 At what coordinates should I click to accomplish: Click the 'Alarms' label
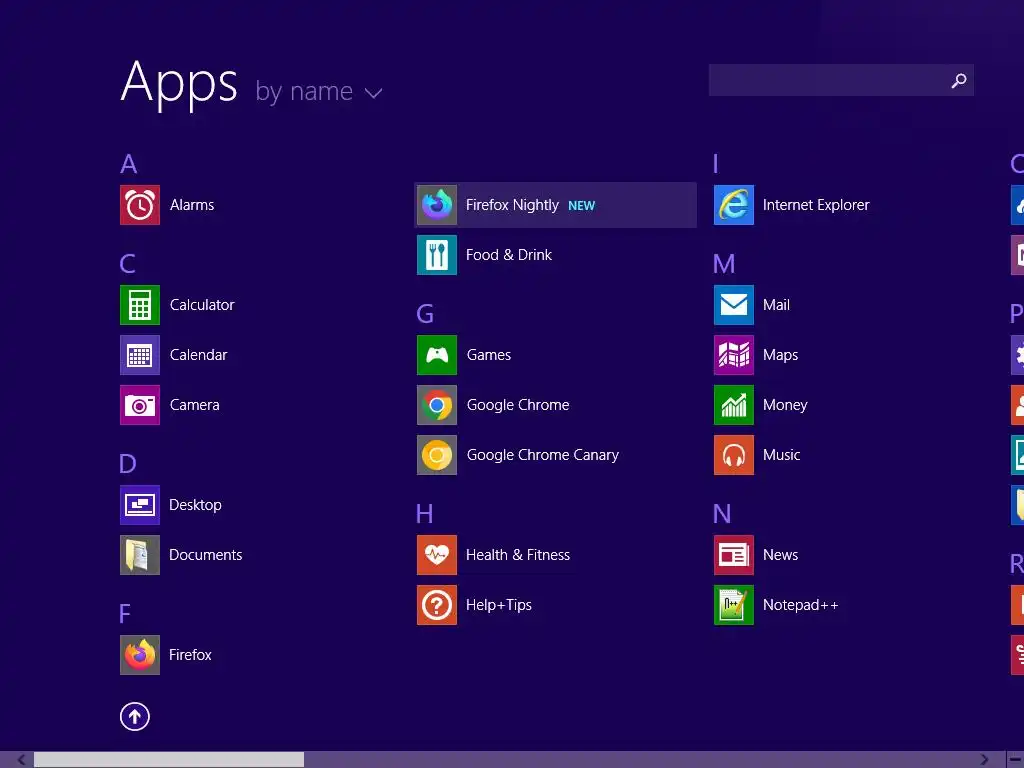[192, 205]
